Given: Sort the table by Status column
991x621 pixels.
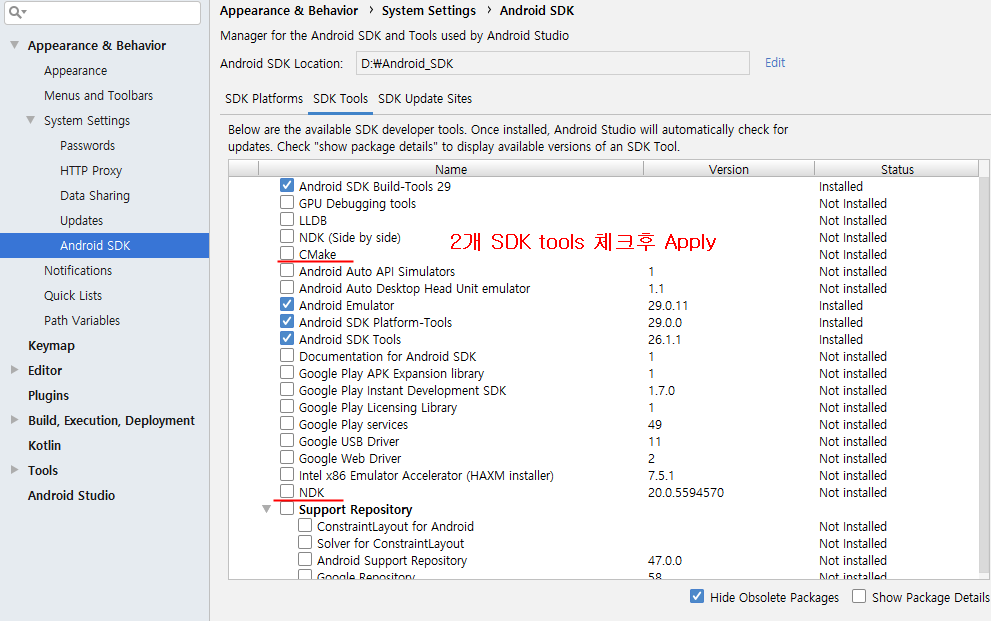Looking at the screenshot, I should [x=897, y=169].
